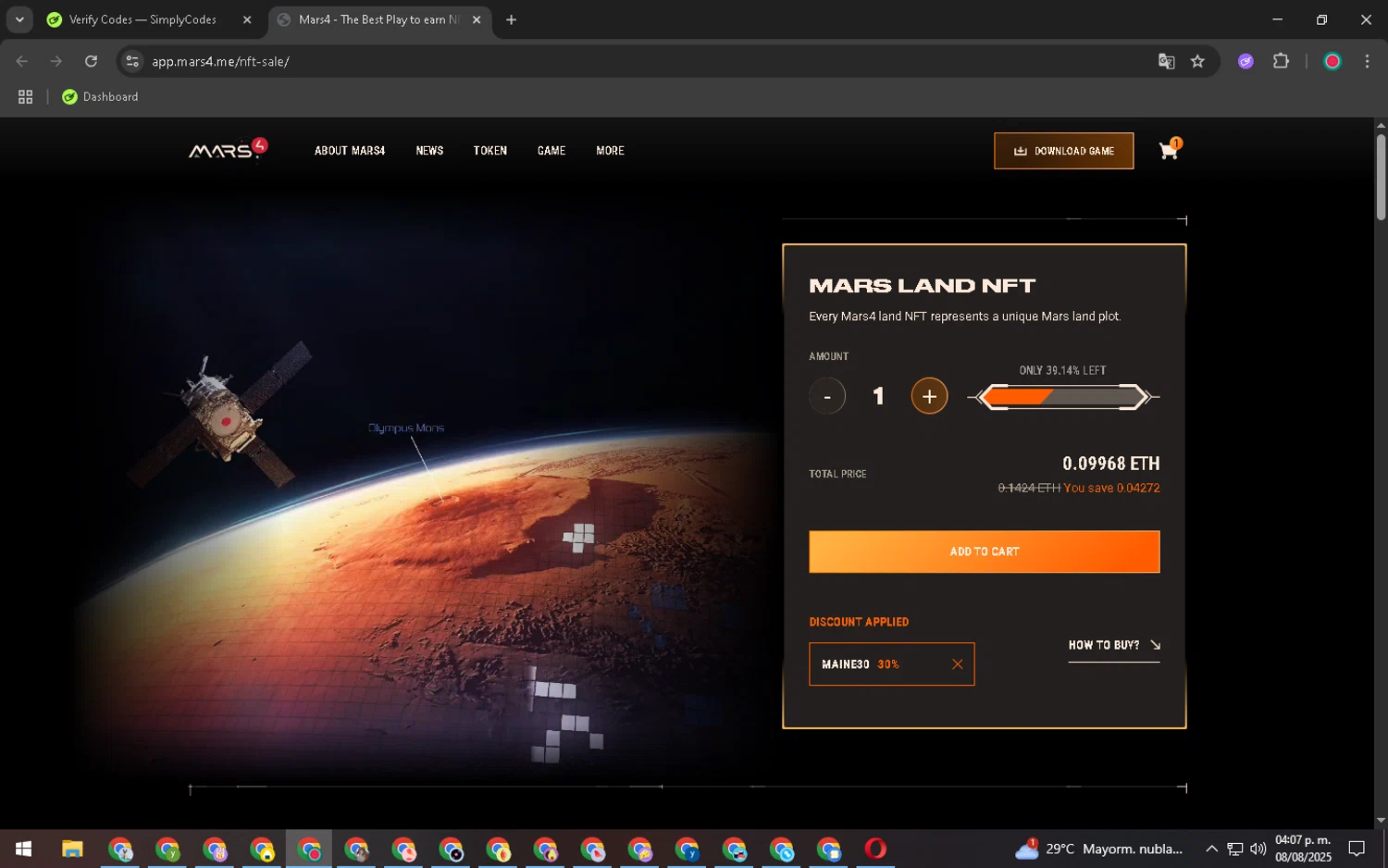Image resolution: width=1388 pixels, height=868 pixels.
Task: Open the shopping cart icon
Action: click(1169, 150)
